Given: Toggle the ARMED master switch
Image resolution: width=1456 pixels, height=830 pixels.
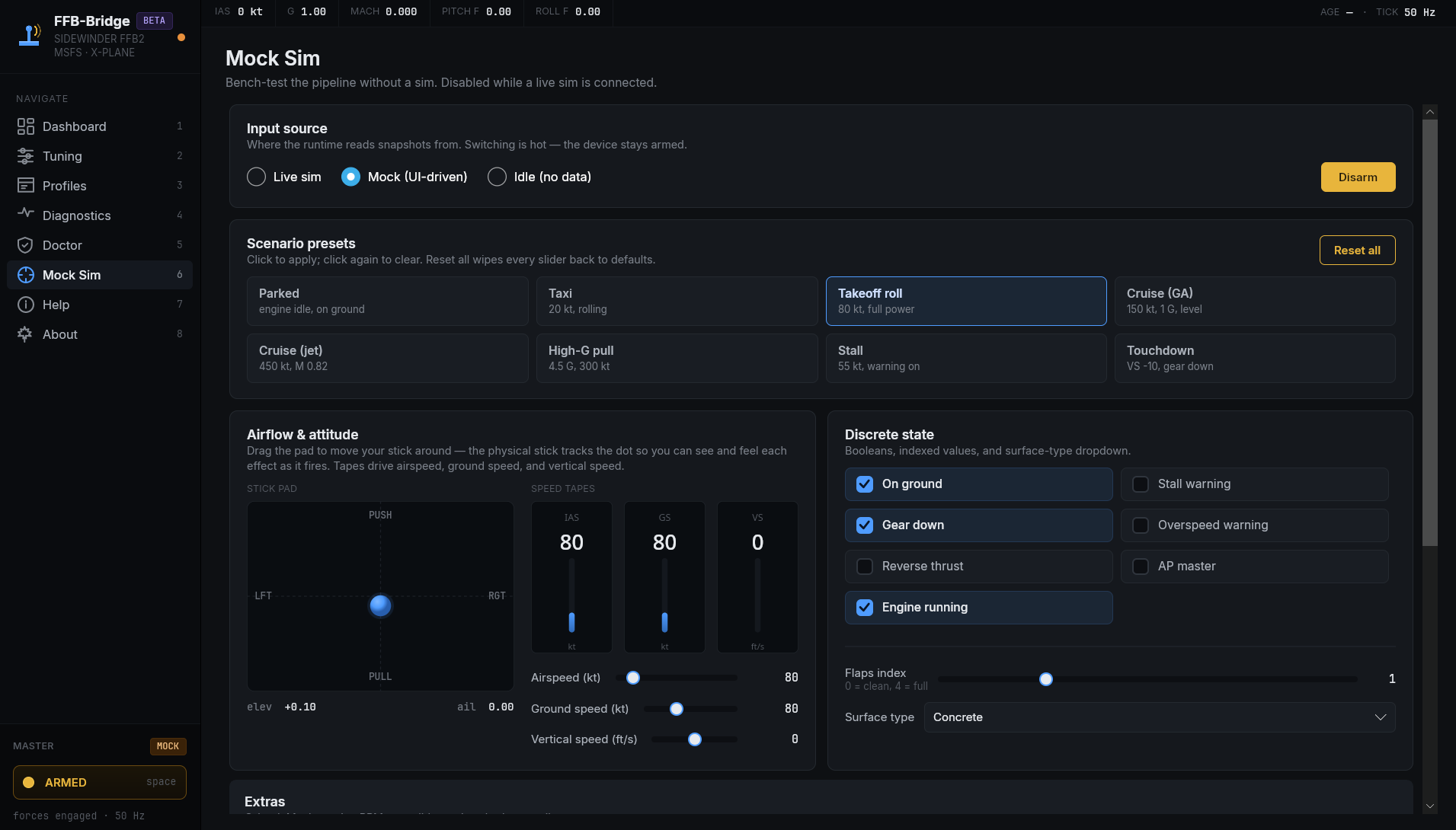Looking at the screenshot, I should (100, 782).
